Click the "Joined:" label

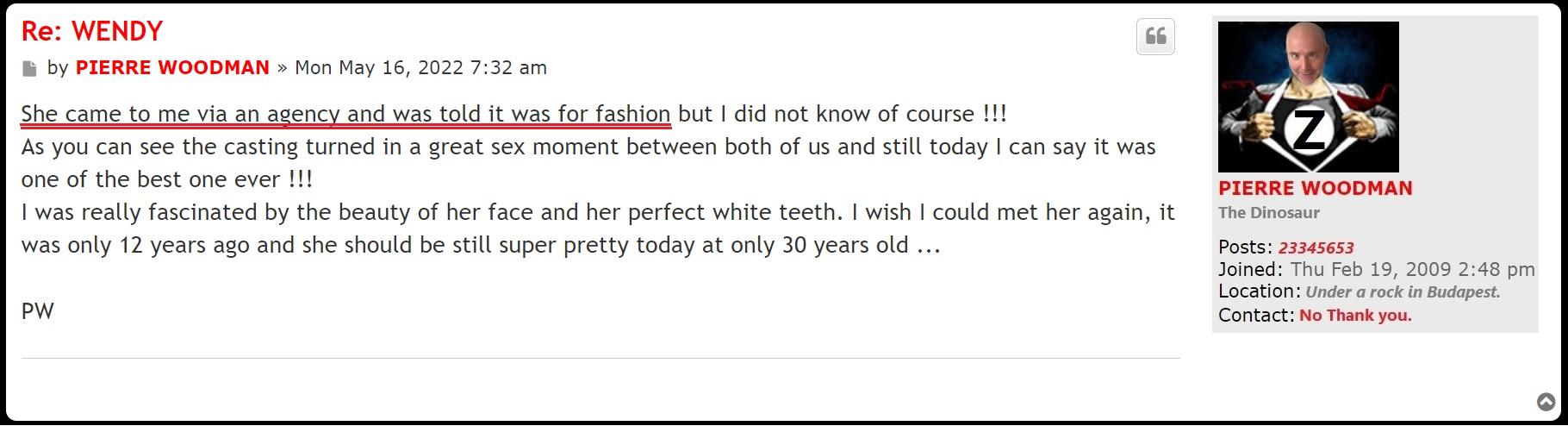(x=1250, y=270)
